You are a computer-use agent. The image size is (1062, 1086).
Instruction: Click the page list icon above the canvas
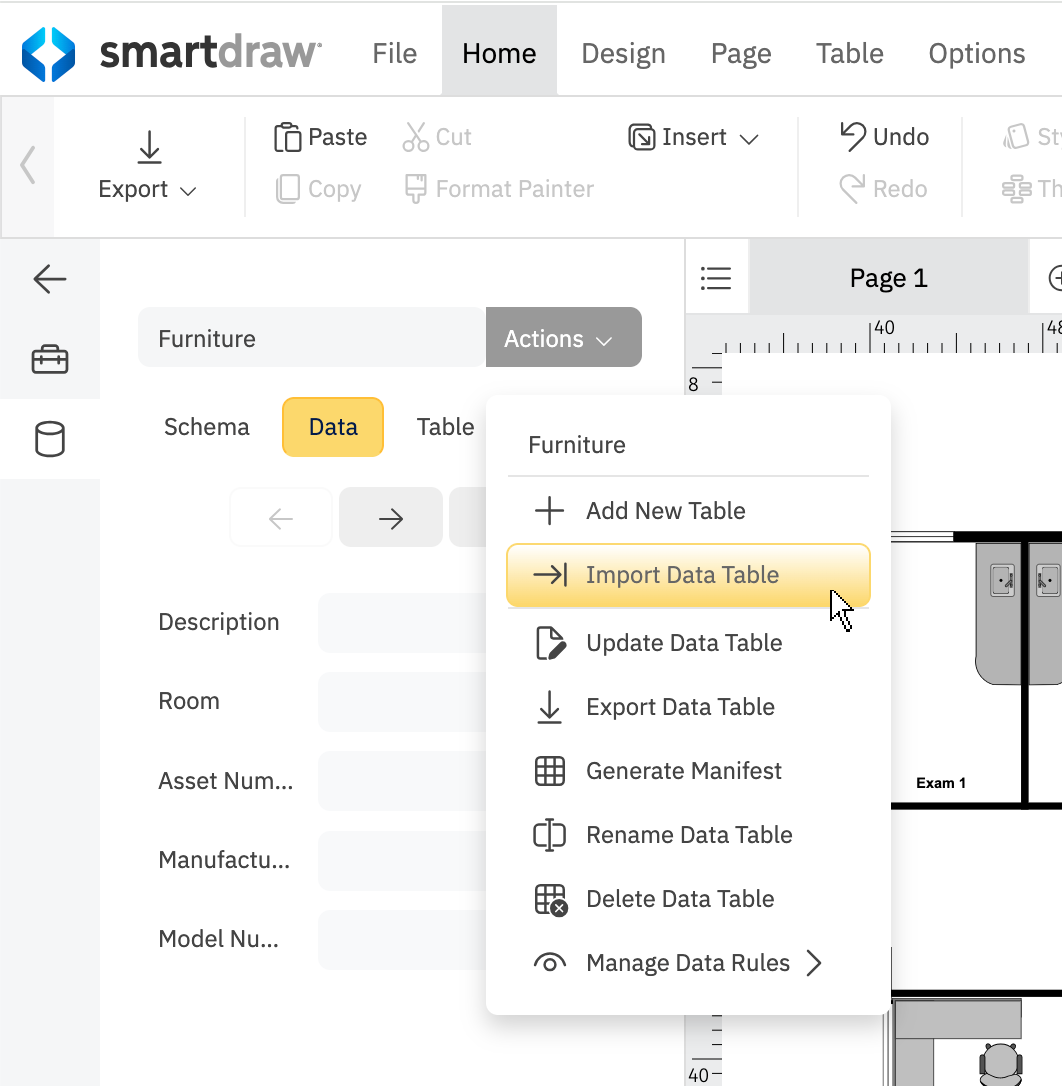pos(717,277)
